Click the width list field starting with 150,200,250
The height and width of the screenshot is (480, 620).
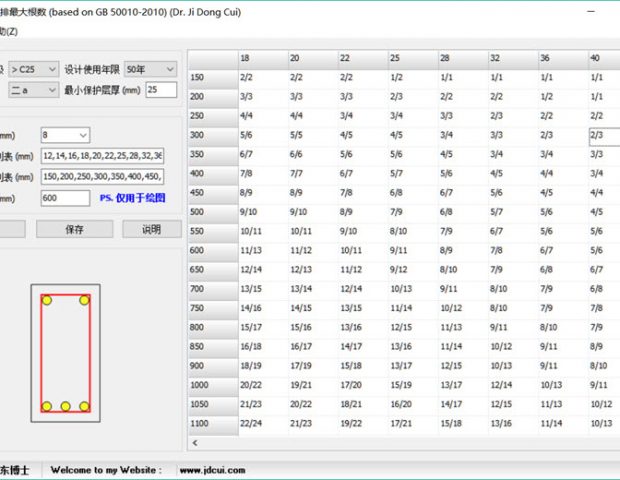click(x=101, y=177)
